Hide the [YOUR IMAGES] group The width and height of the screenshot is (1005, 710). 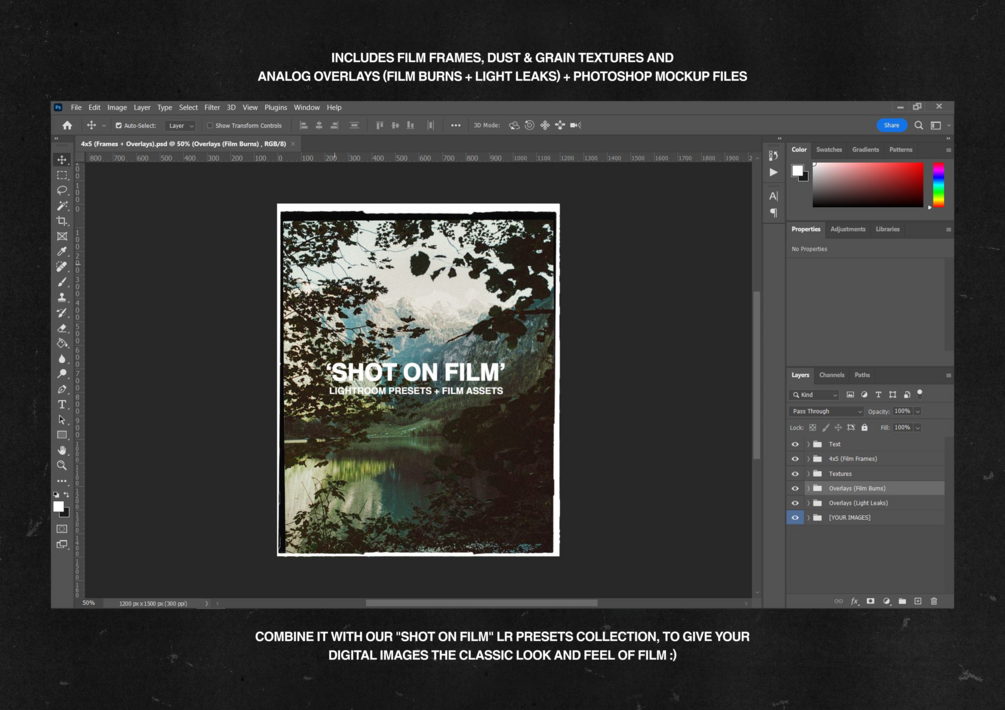click(795, 518)
